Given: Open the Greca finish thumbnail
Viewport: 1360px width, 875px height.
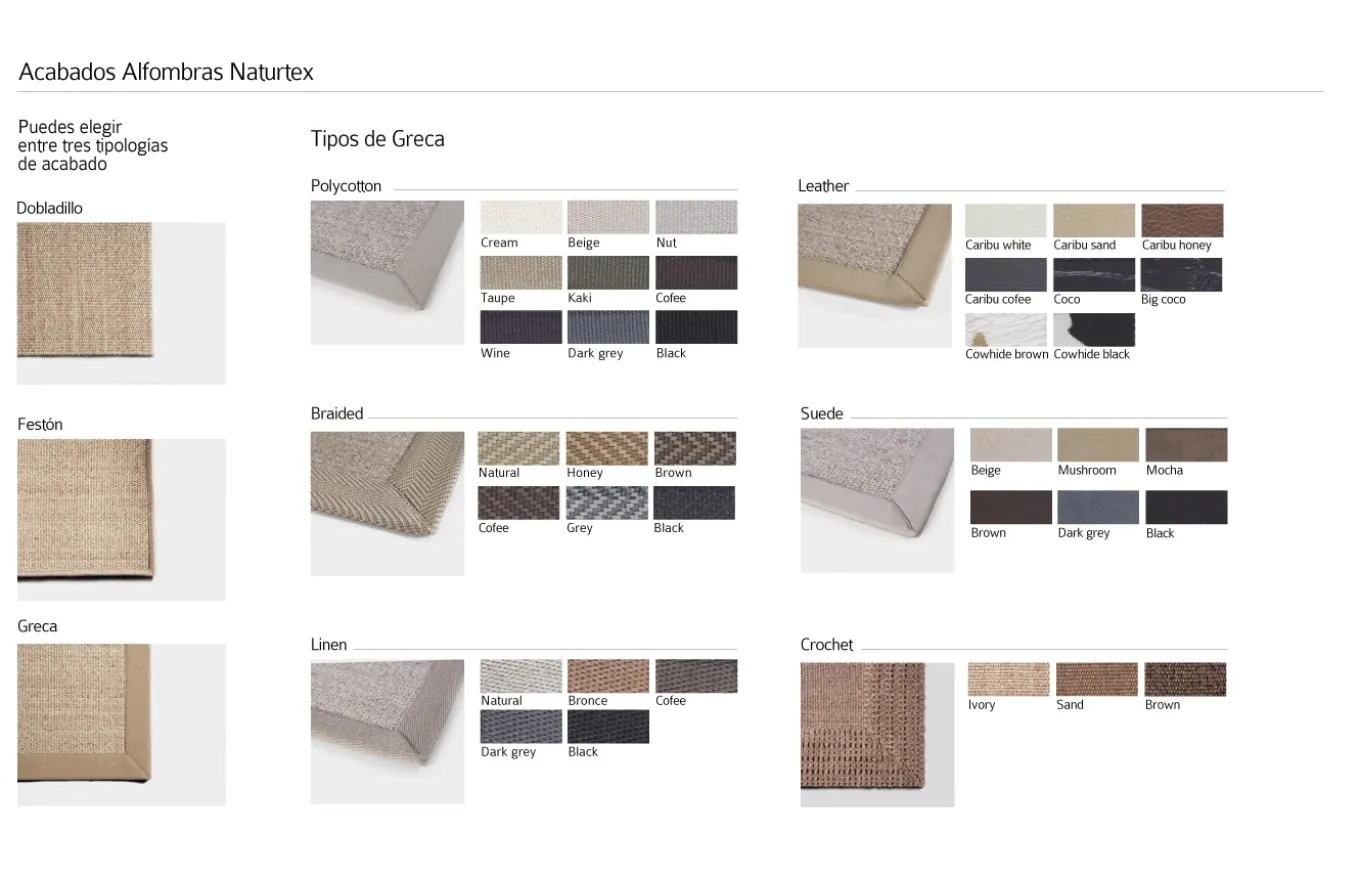Looking at the screenshot, I should pos(121,725).
